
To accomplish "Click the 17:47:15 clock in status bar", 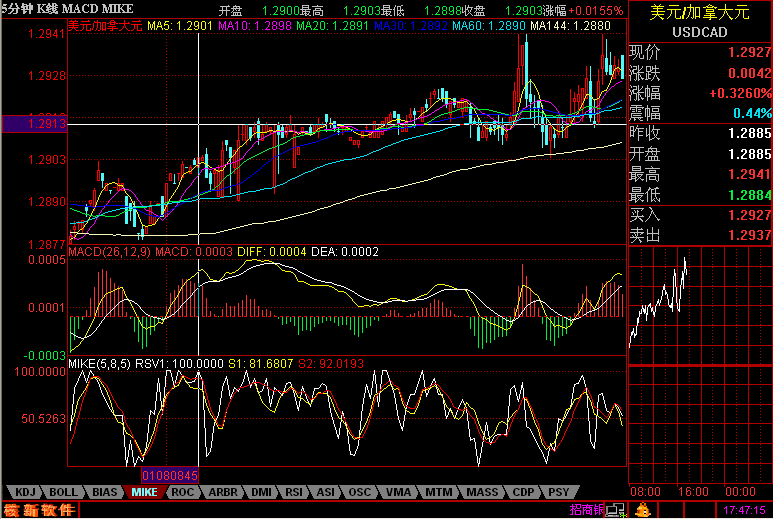I will point(744,510).
